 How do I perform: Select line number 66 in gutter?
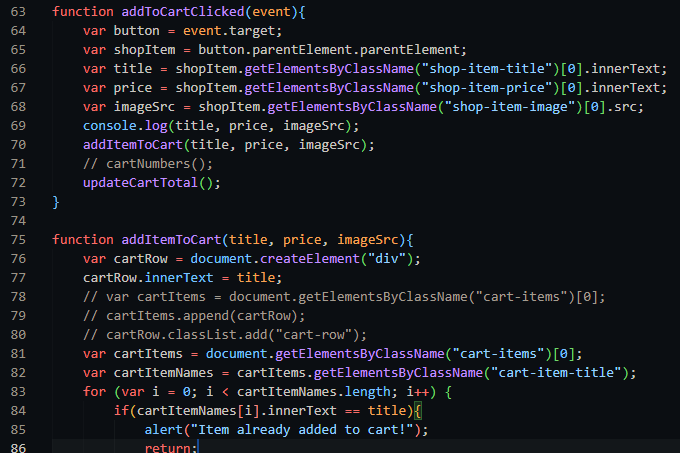point(18,69)
